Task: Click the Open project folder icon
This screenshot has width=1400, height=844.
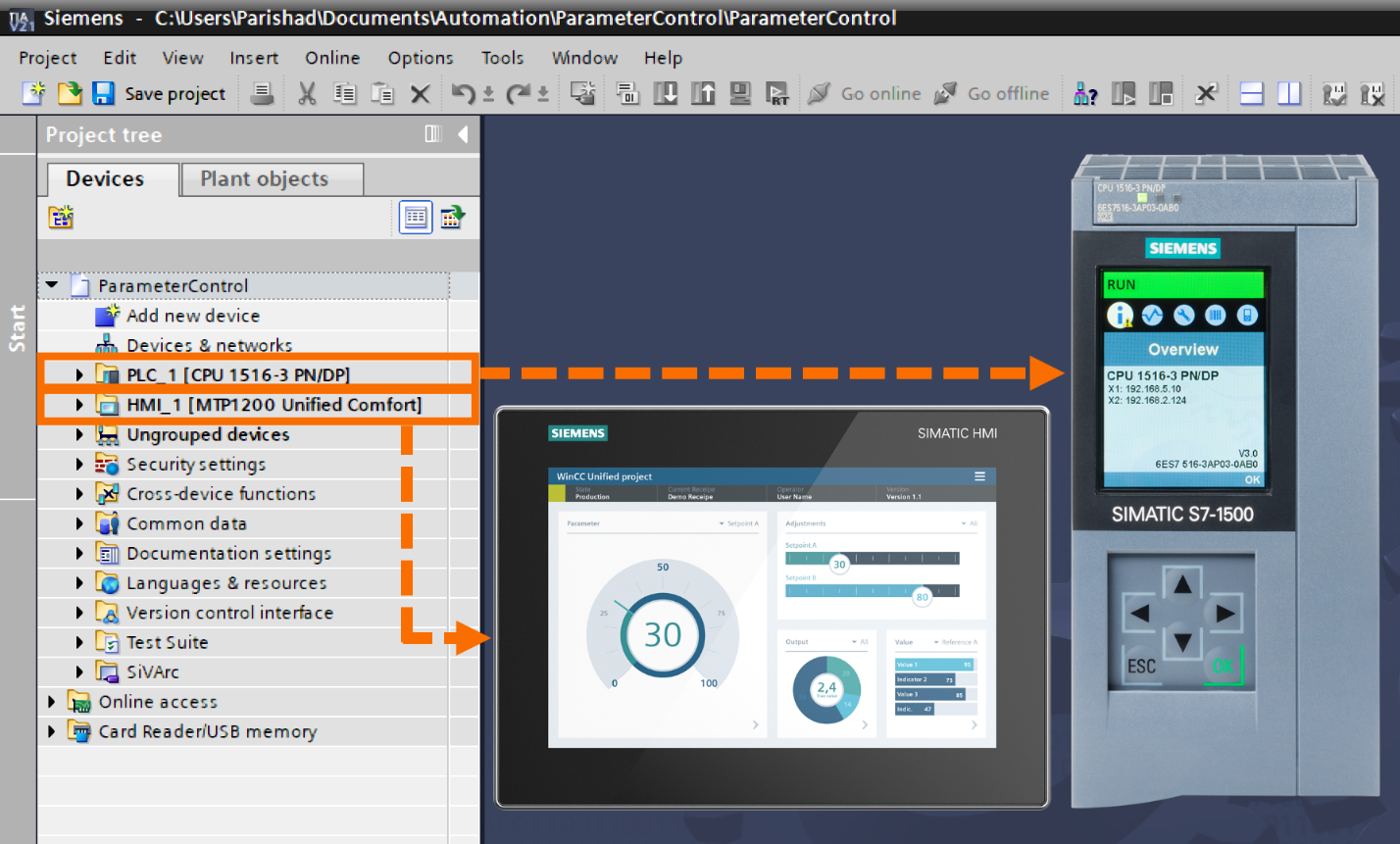Action: tap(70, 93)
